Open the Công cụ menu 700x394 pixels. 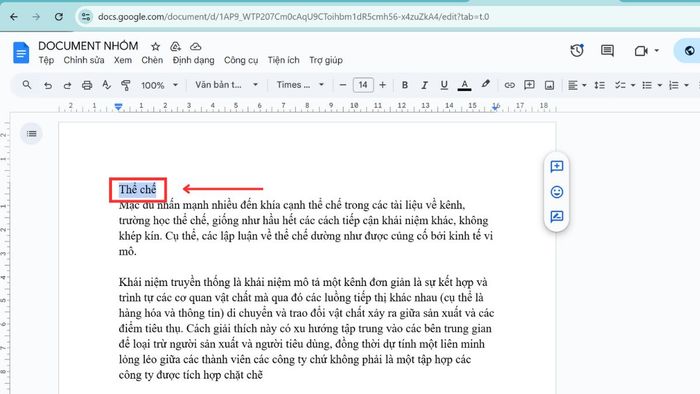(x=241, y=60)
